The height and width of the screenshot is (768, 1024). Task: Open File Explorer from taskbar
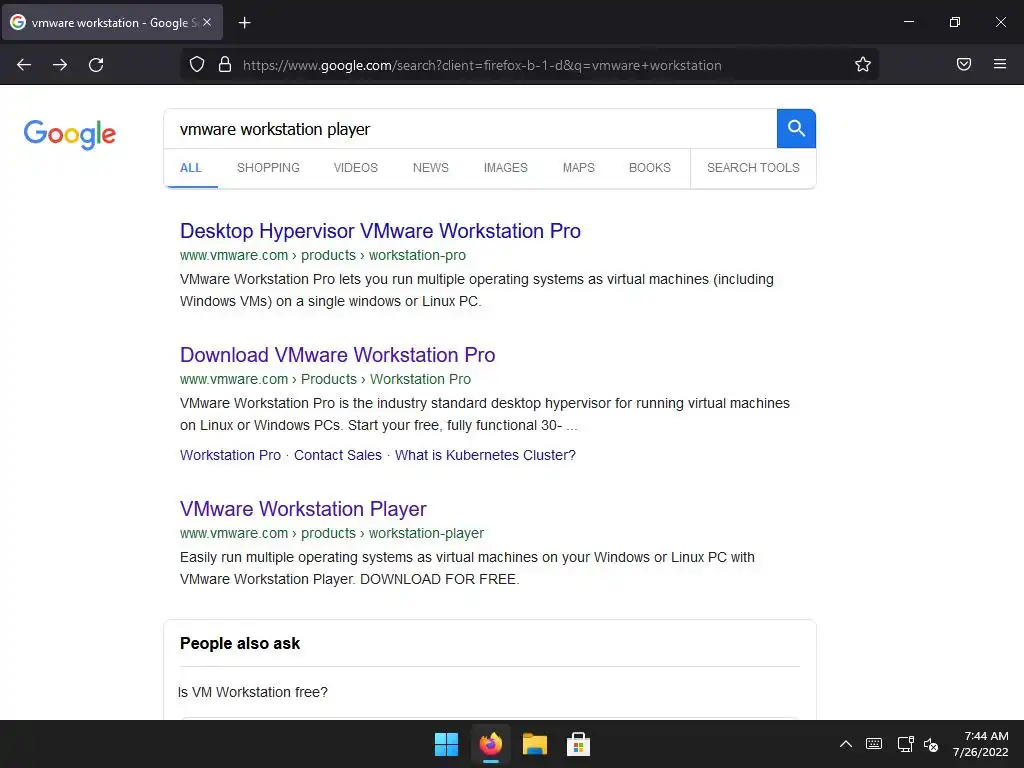pos(534,744)
